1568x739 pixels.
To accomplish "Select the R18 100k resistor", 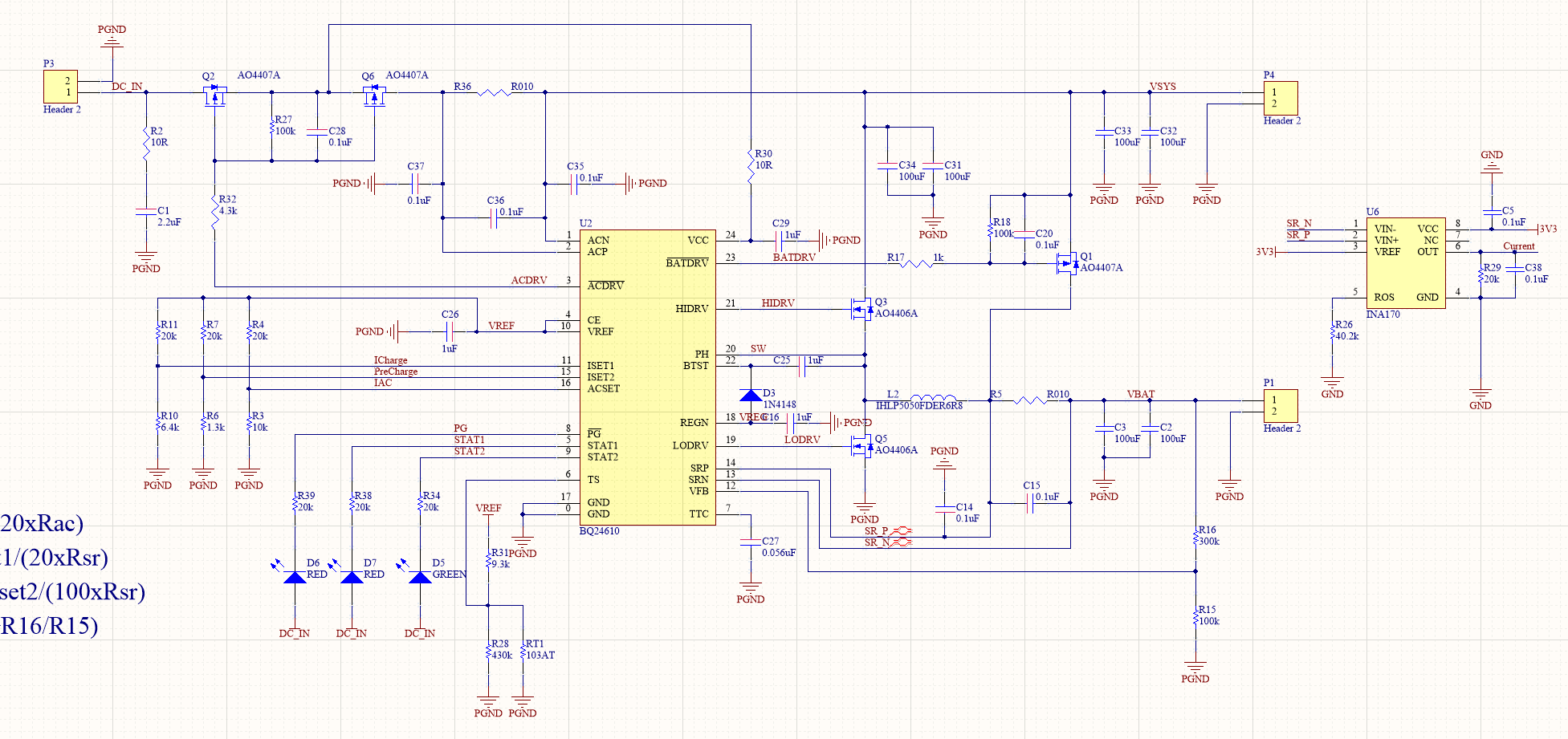I will pyautogui.click(x=990, y=229).
